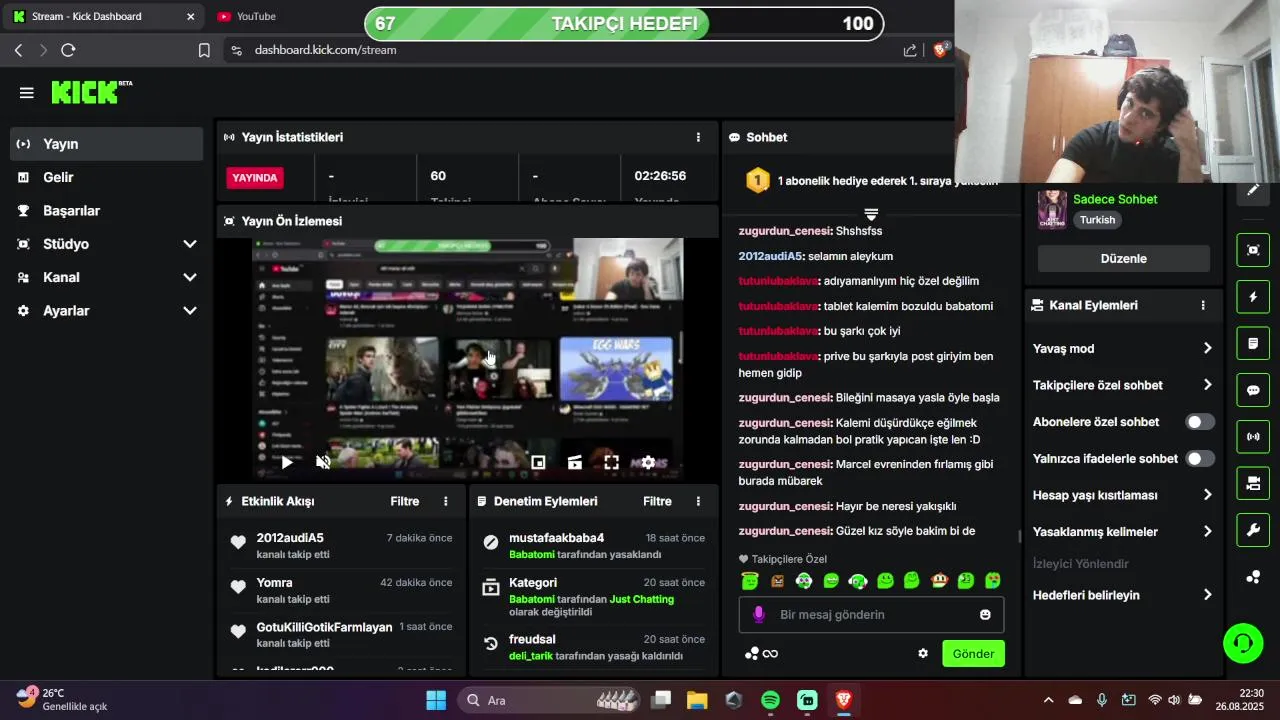Open Spotify from the taskbar

tap(770, 700)
